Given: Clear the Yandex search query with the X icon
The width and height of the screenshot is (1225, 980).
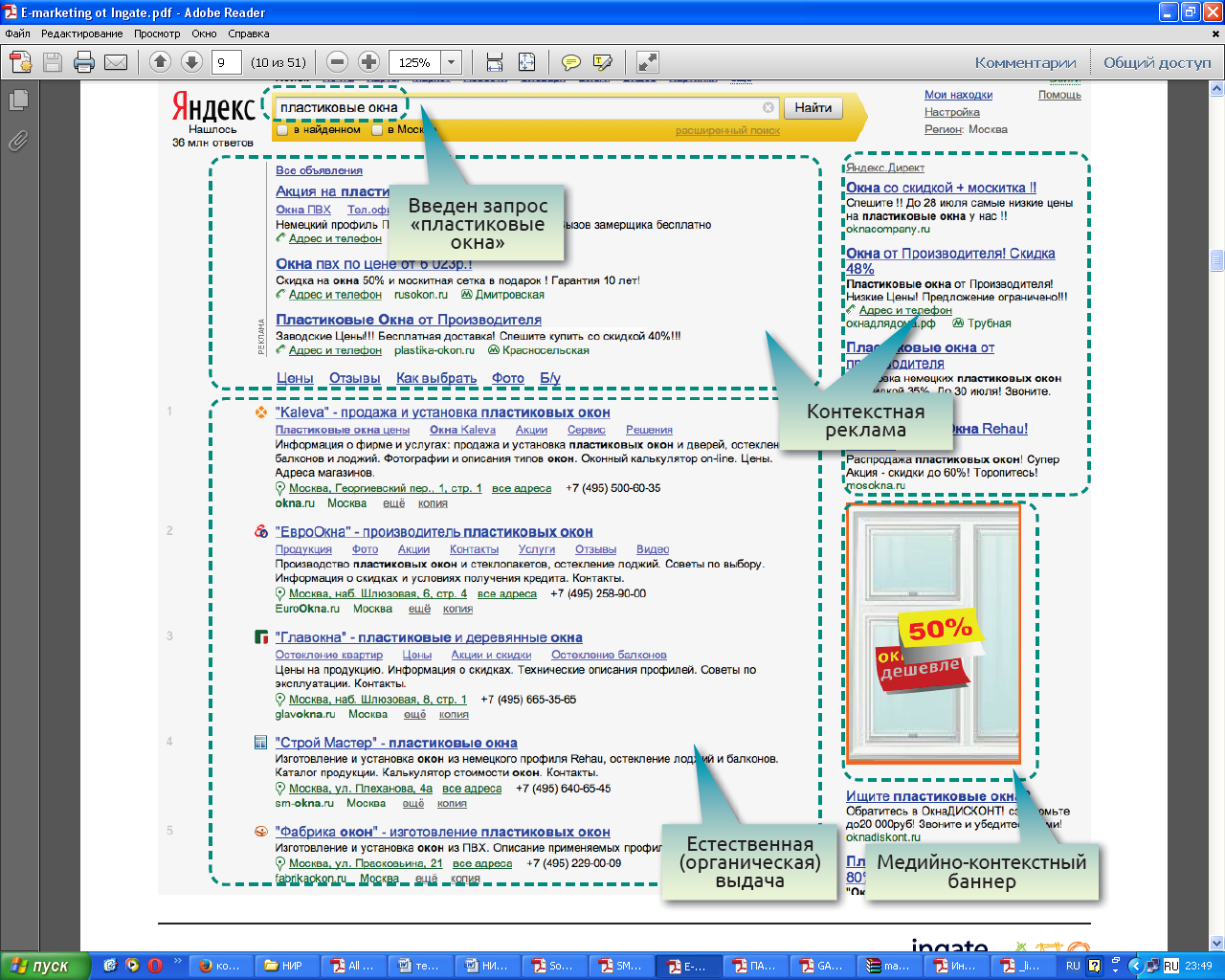Looking at the screenshot, I should [768, 108].
